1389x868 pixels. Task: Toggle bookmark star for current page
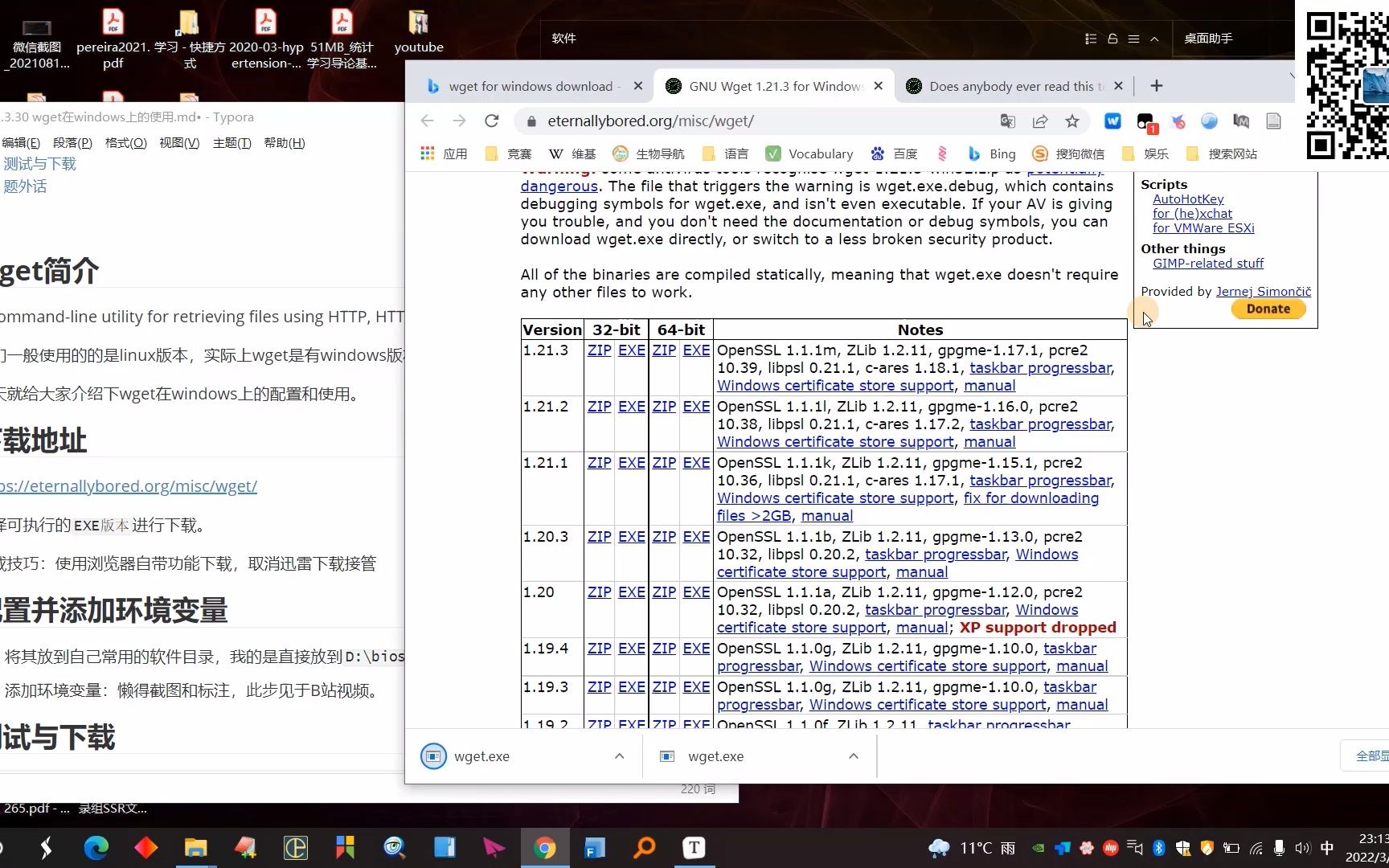click(1071, 121)
